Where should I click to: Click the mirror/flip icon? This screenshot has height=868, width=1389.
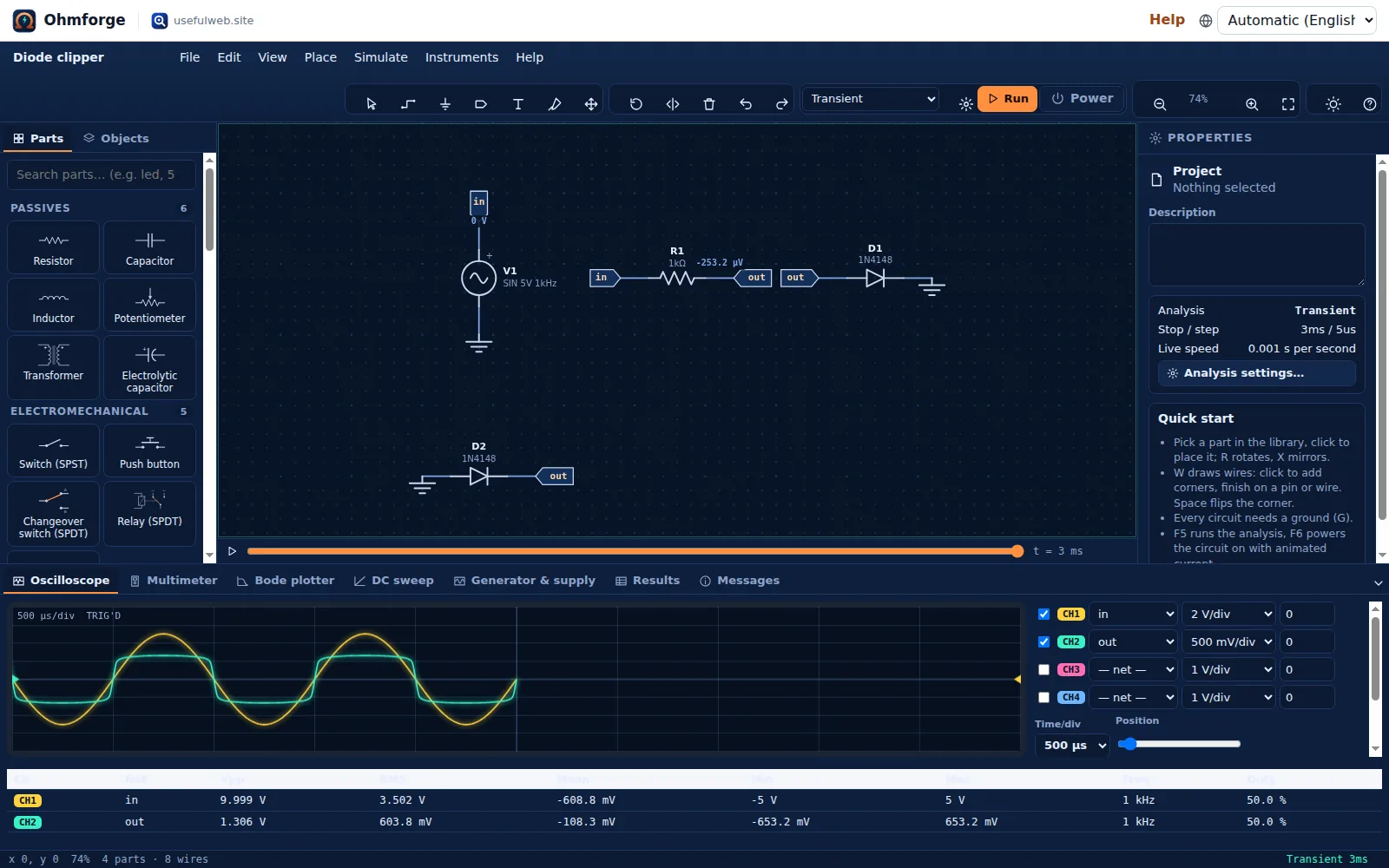(x=672, y=104)
